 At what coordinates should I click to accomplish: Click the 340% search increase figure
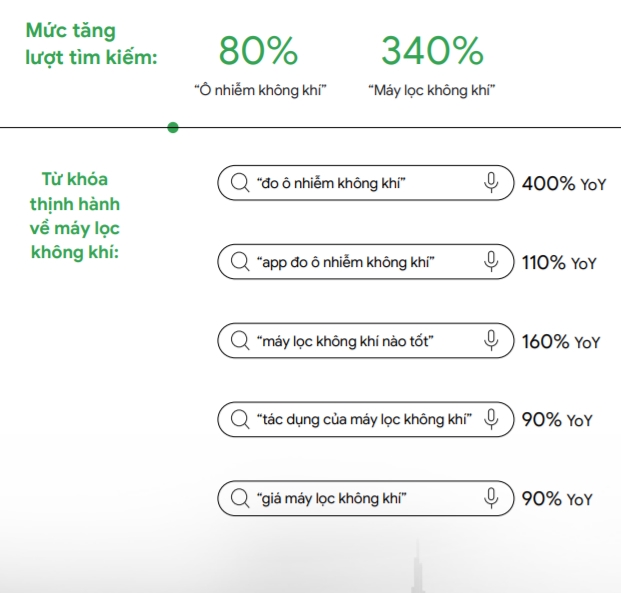pyautogui.click(x=432, y=50)
